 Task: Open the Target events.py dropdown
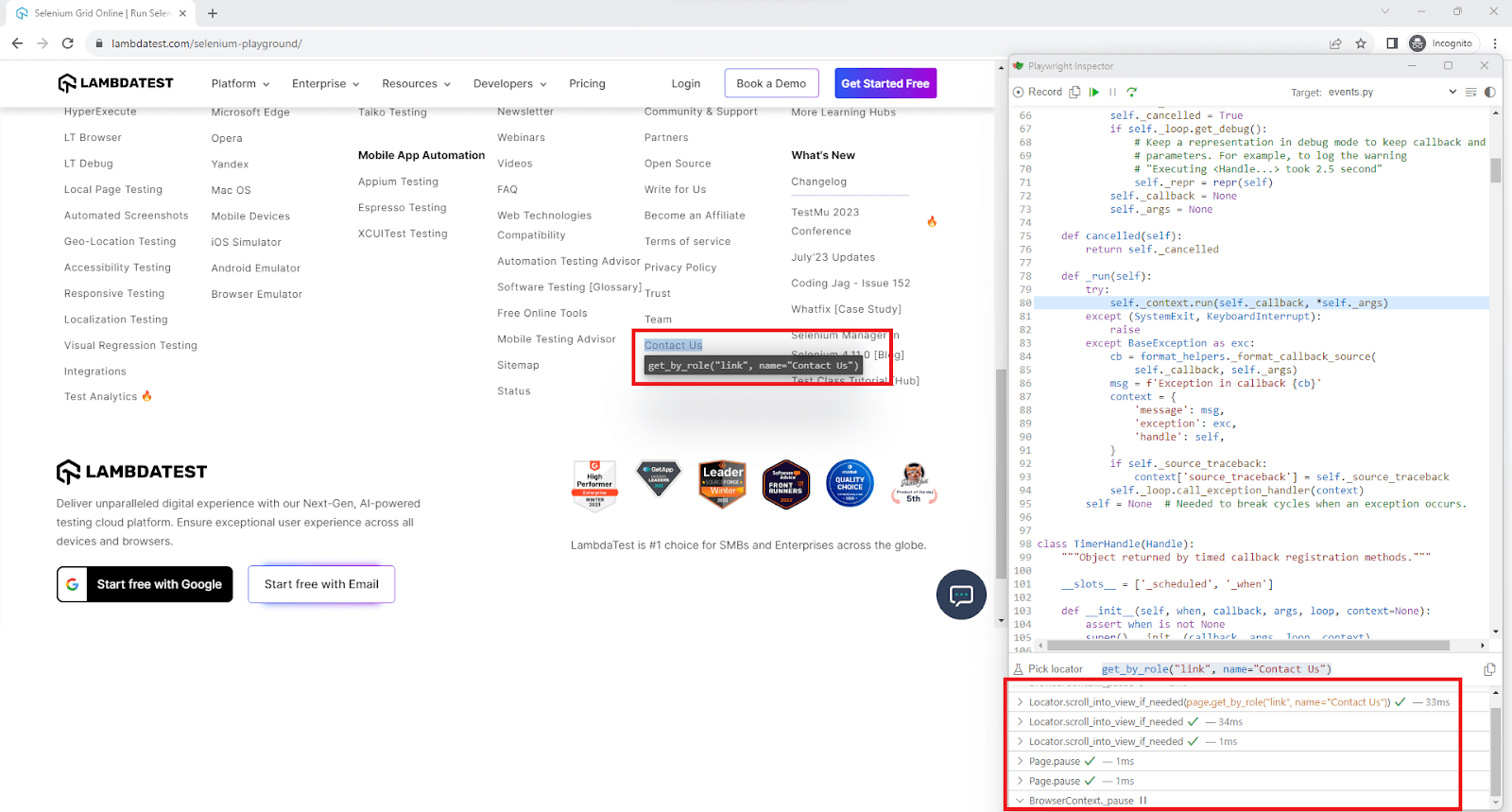[x=1452, y=92]
